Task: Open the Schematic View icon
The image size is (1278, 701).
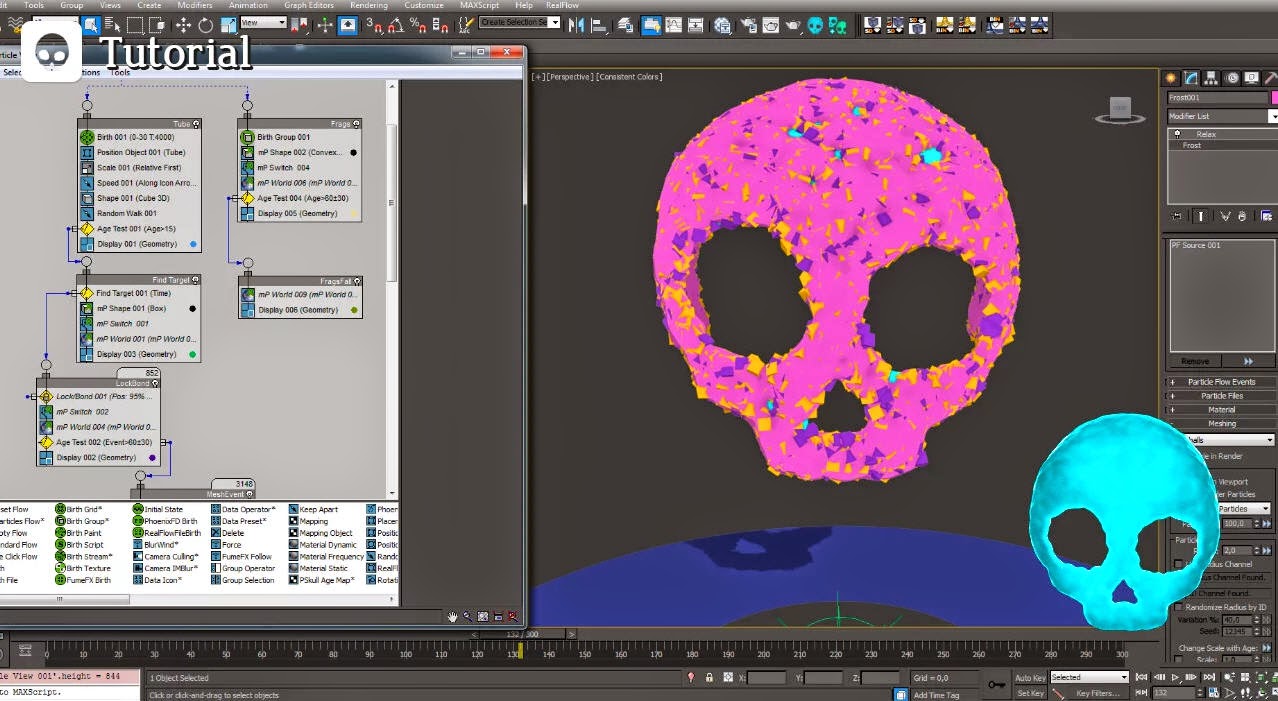Action: 695,25
